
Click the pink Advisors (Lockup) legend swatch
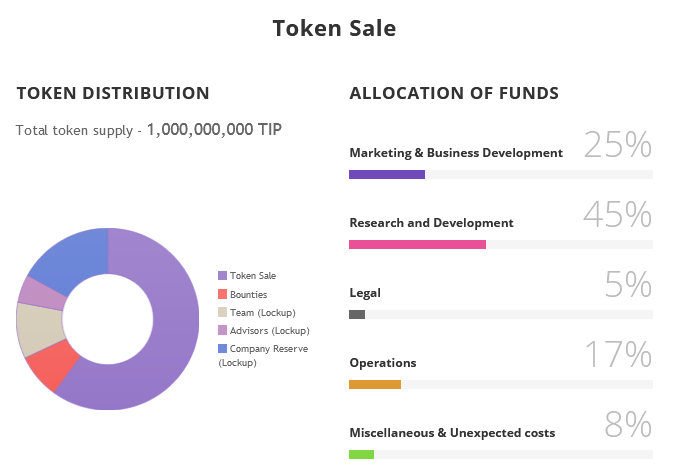(x=223, y=330)
